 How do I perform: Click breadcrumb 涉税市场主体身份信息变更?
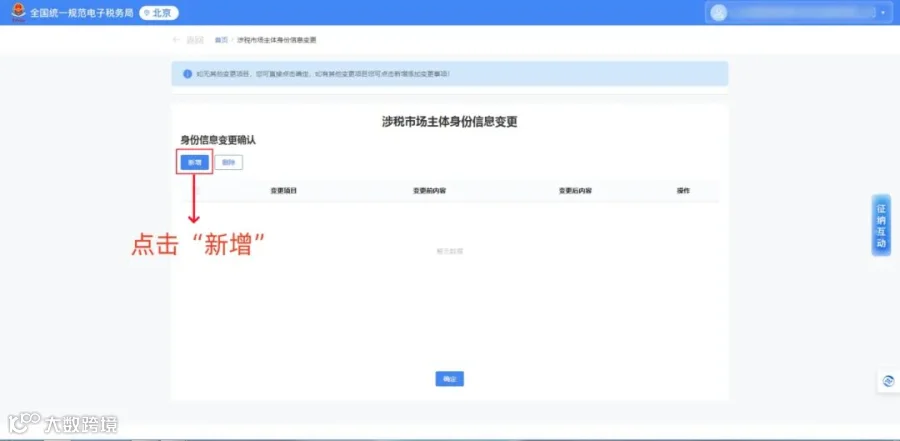coord(277,40)
